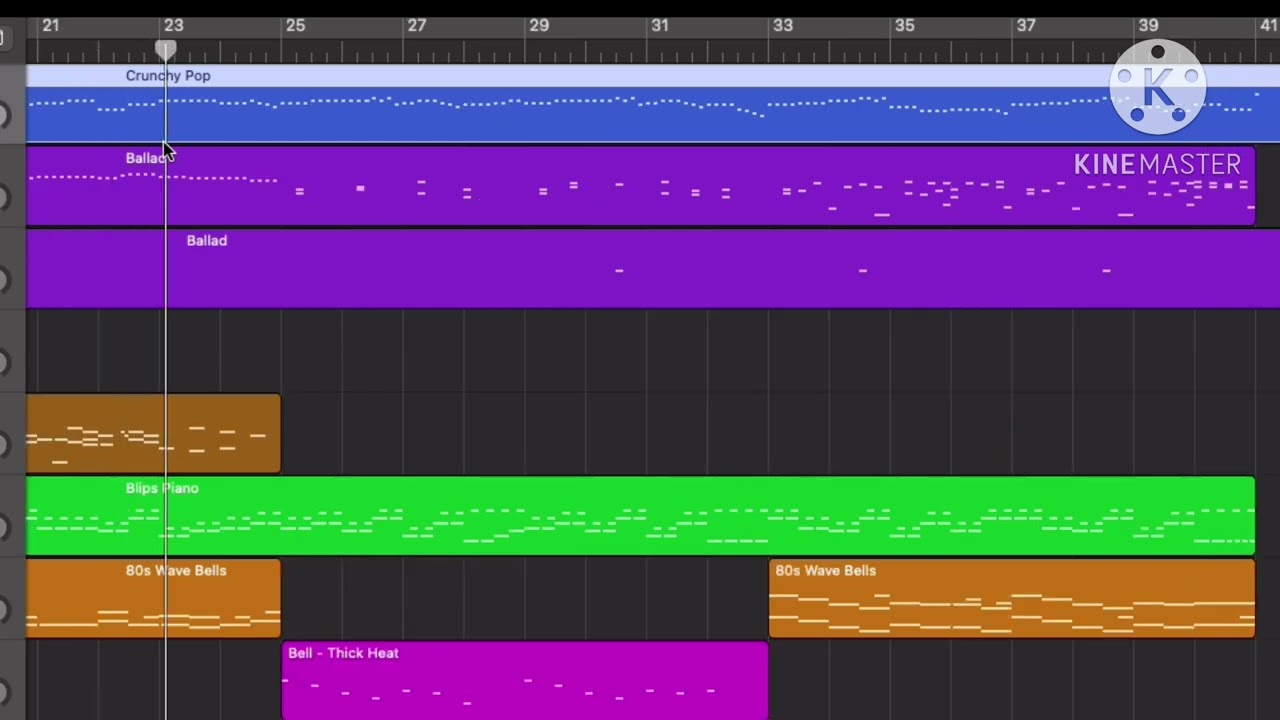Click bar 37 in the ruler
The width and height of the screenshot is (1280, 720).
tap(1026, 25)
